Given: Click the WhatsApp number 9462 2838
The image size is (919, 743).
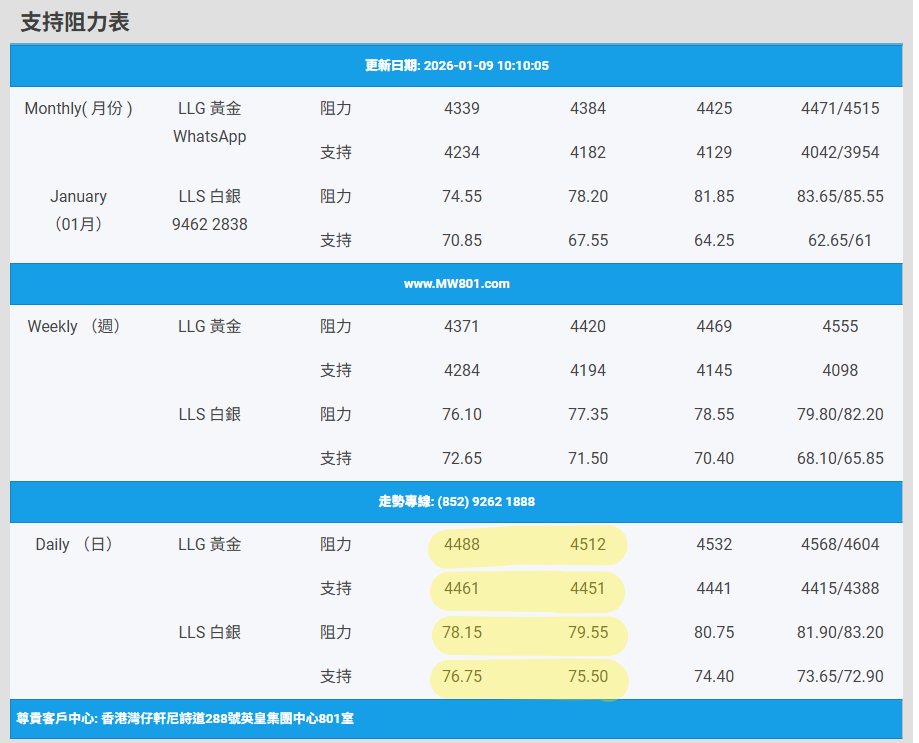Looking at the screenshot, I should tap(209, 224).
